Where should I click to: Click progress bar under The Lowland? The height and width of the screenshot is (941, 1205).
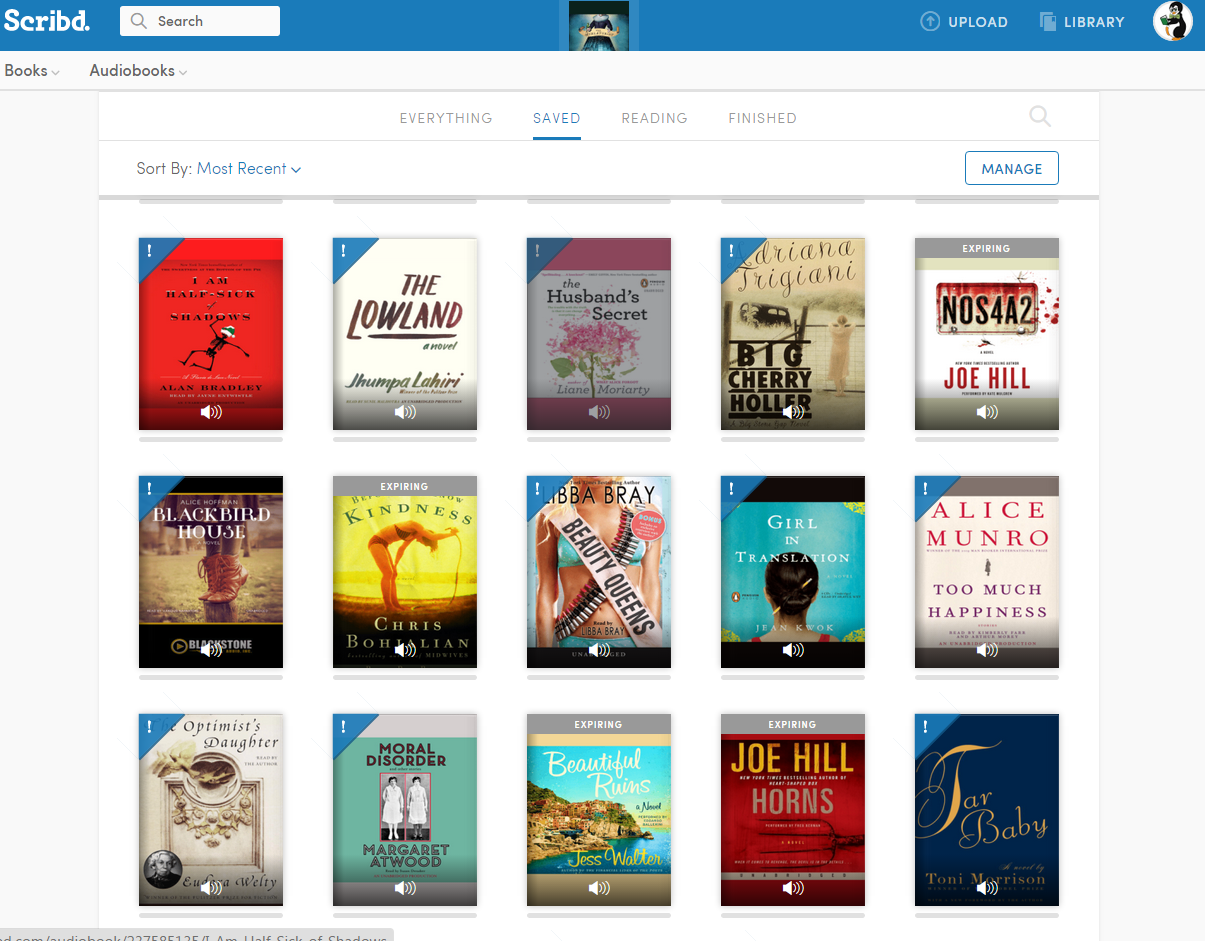point(405,439)
